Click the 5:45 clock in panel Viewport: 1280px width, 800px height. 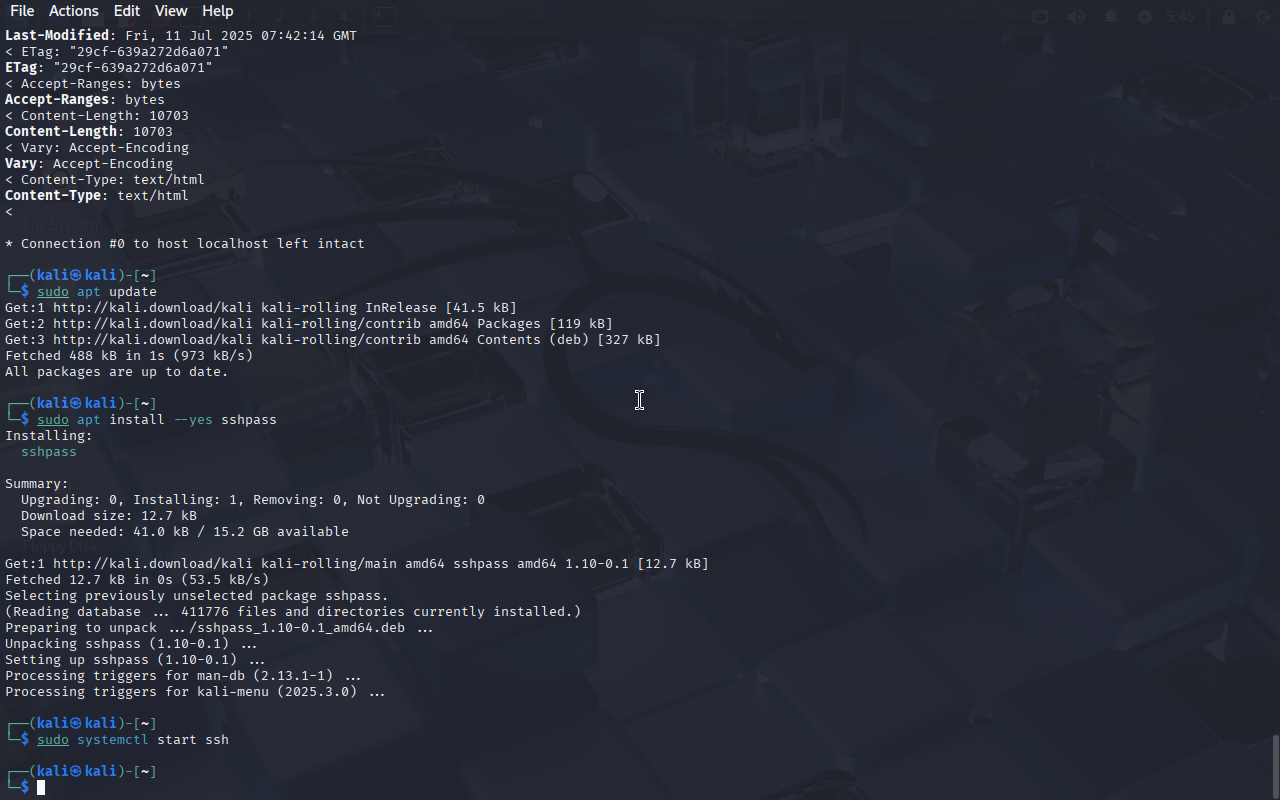tap(1180, 17)
